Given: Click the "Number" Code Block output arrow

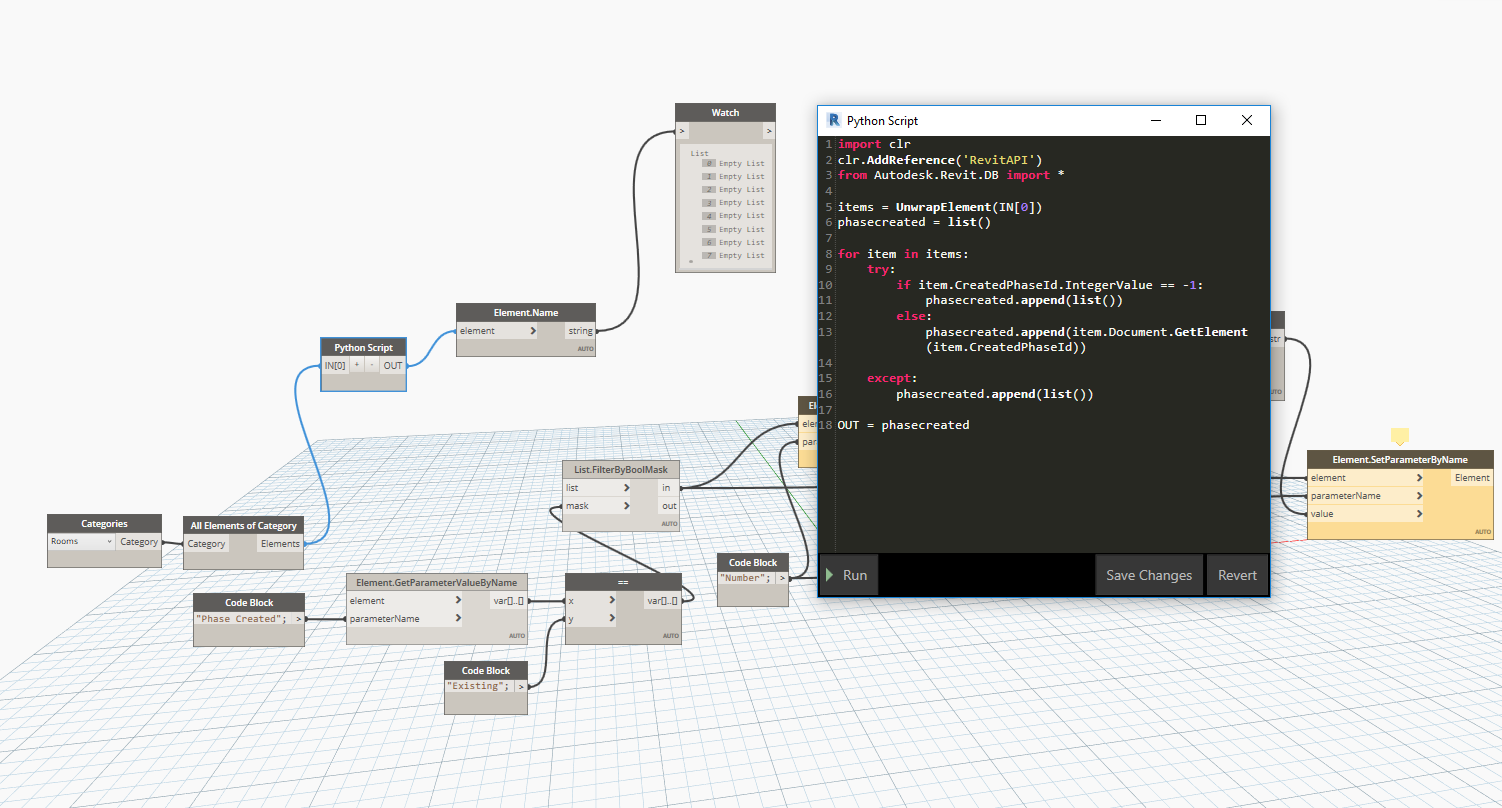Looking at the screenshot, I should (782, 578).
